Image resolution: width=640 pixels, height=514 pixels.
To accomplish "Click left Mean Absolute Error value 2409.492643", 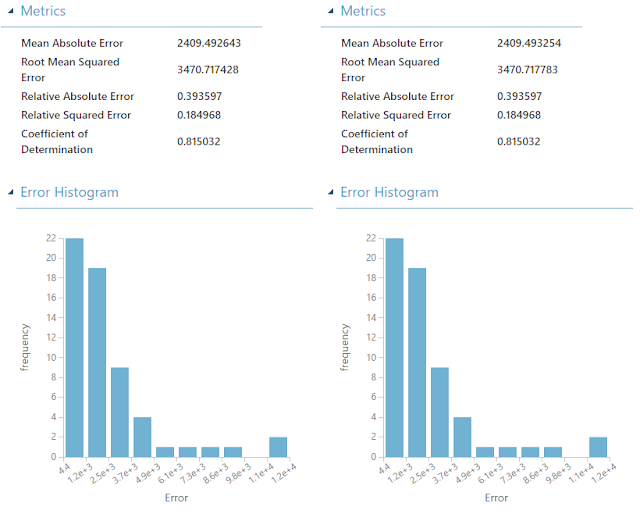I will (209, 43).
